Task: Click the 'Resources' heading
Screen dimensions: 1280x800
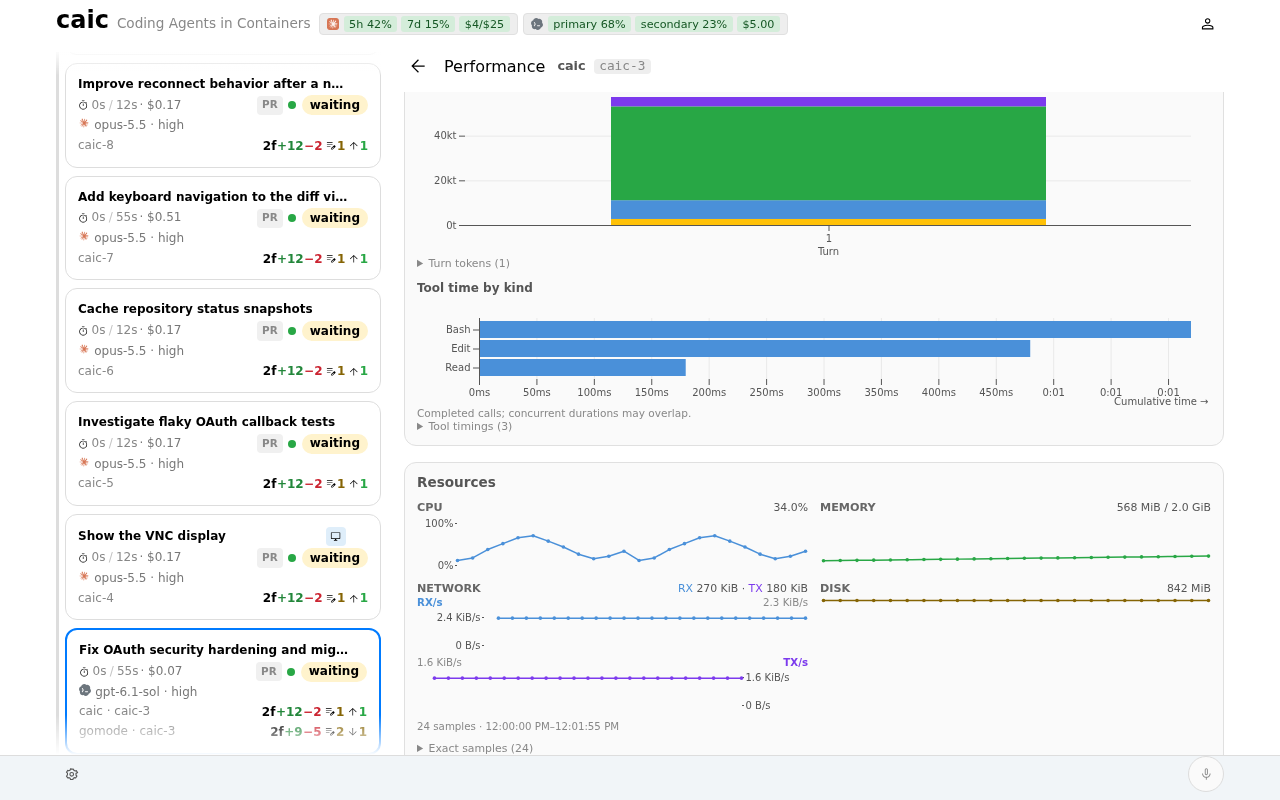Action: click(456, 482)
